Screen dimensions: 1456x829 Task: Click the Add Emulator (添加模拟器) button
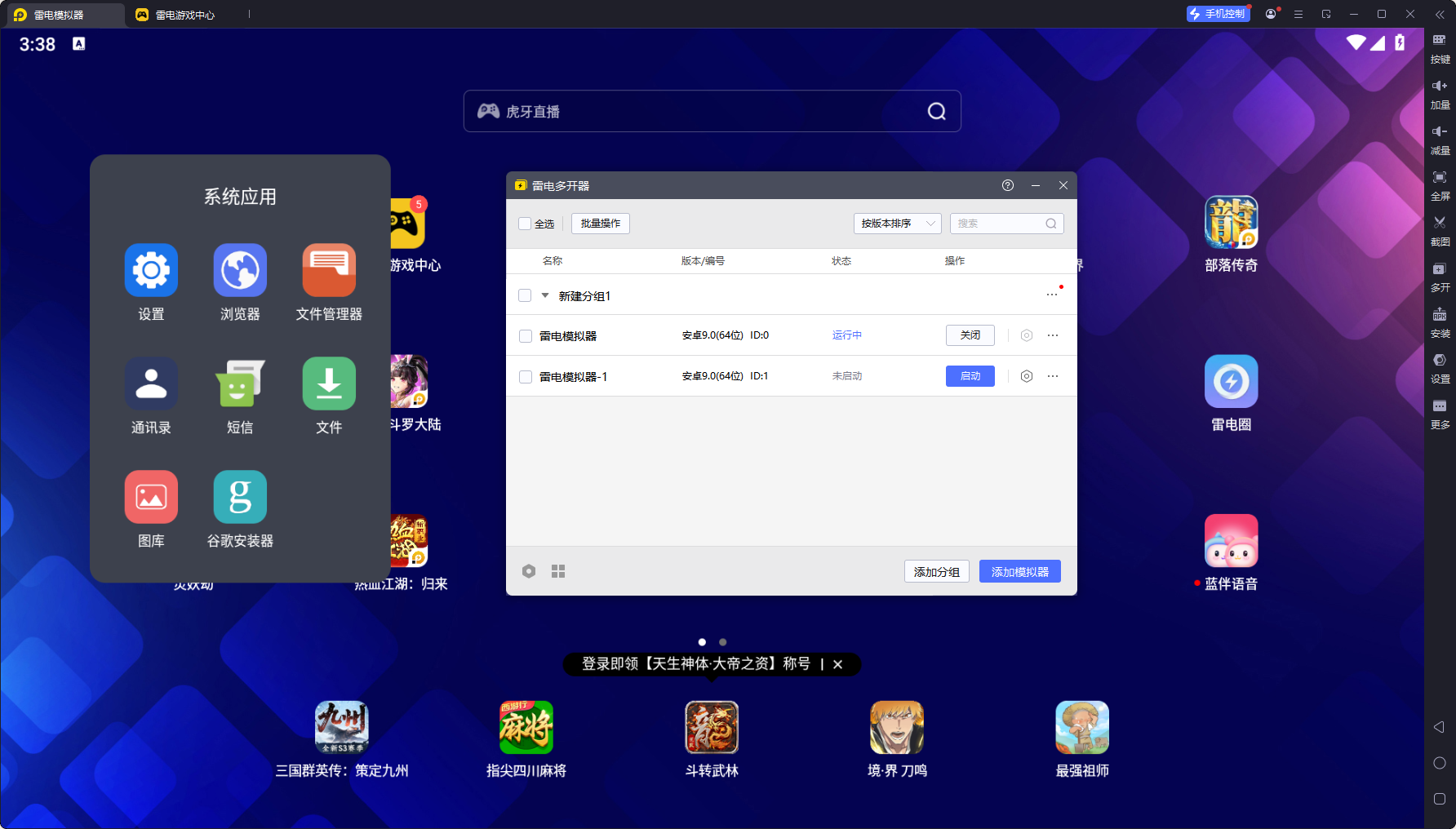1019,572
